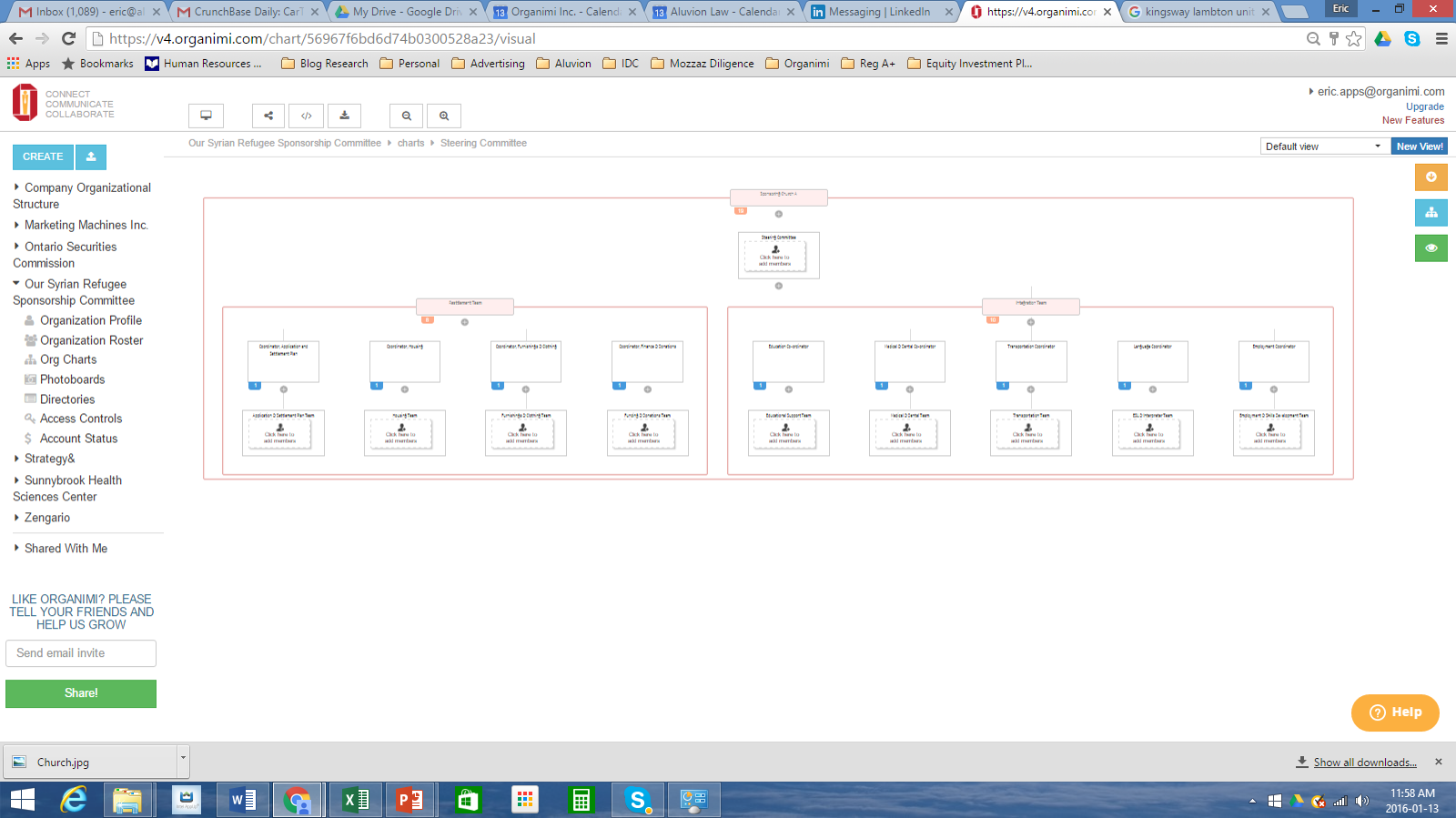The width and height of the screenshot is (1456, 818).
Task: Zoom in on the org chart
Action: [x=444, y=116]
